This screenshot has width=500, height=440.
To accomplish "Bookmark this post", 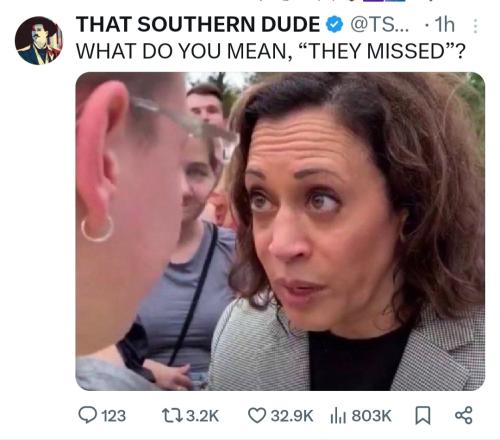I will pos(423,416).
